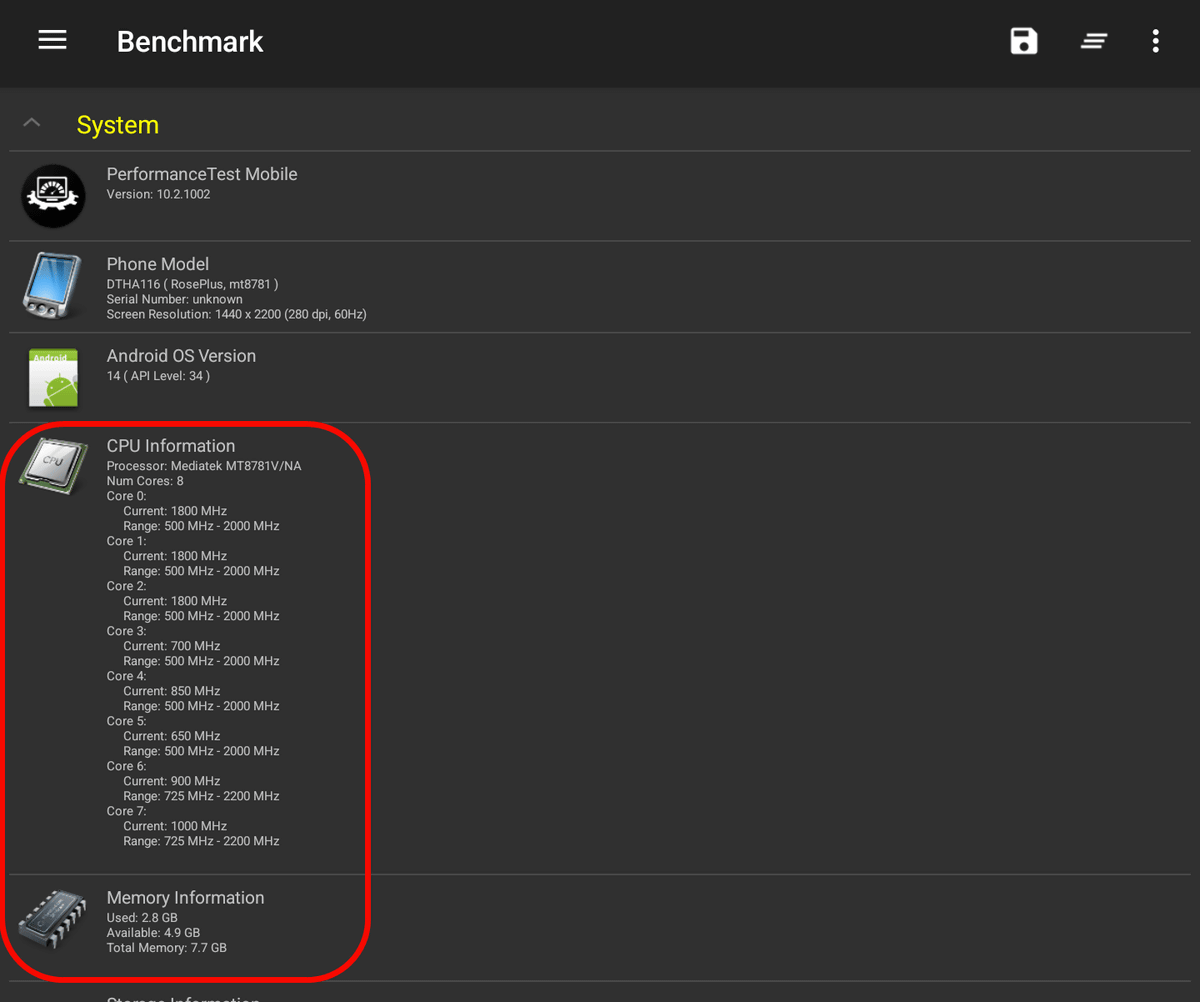Image resolution: width=1200 pixels, height=1002 pixels.
Task: Select the Phone Model heading
Action: click(x=158, y=264)
